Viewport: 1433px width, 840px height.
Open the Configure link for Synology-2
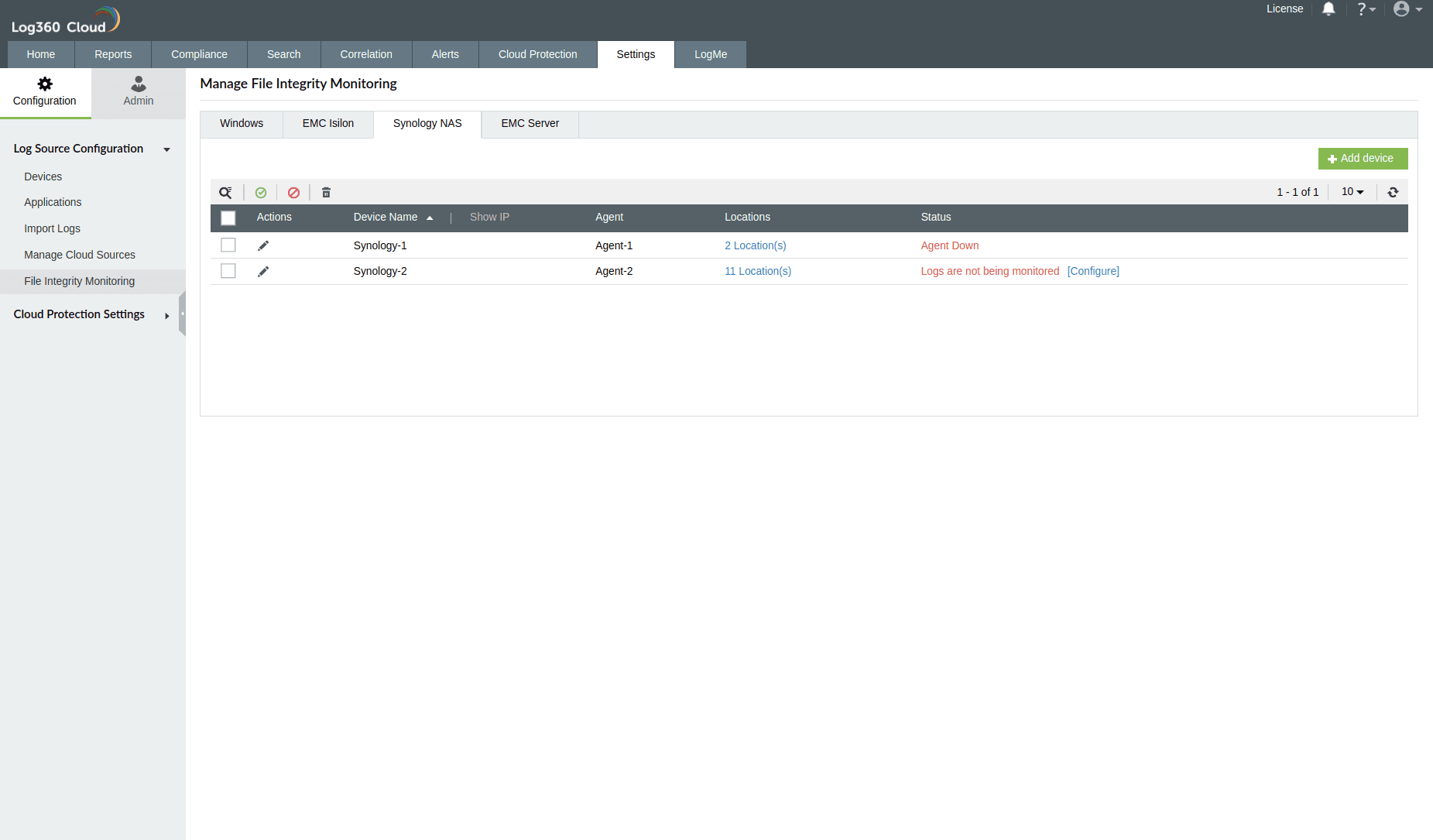(1093, 271)
